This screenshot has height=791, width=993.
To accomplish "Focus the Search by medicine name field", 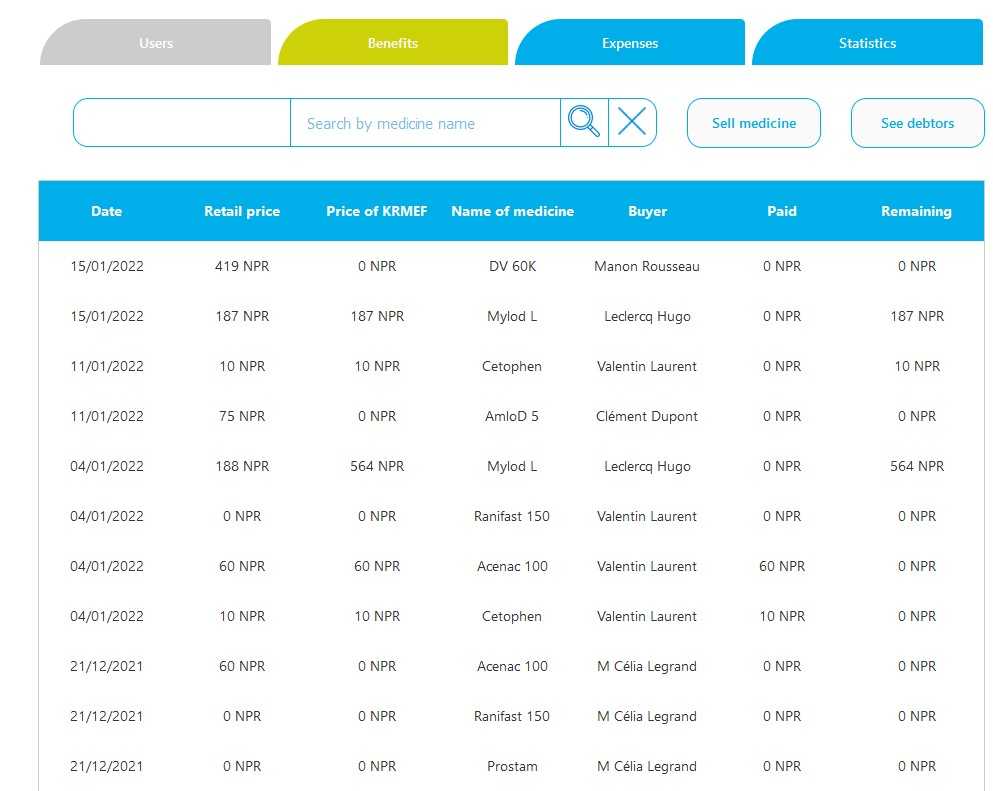I will 425,123.
